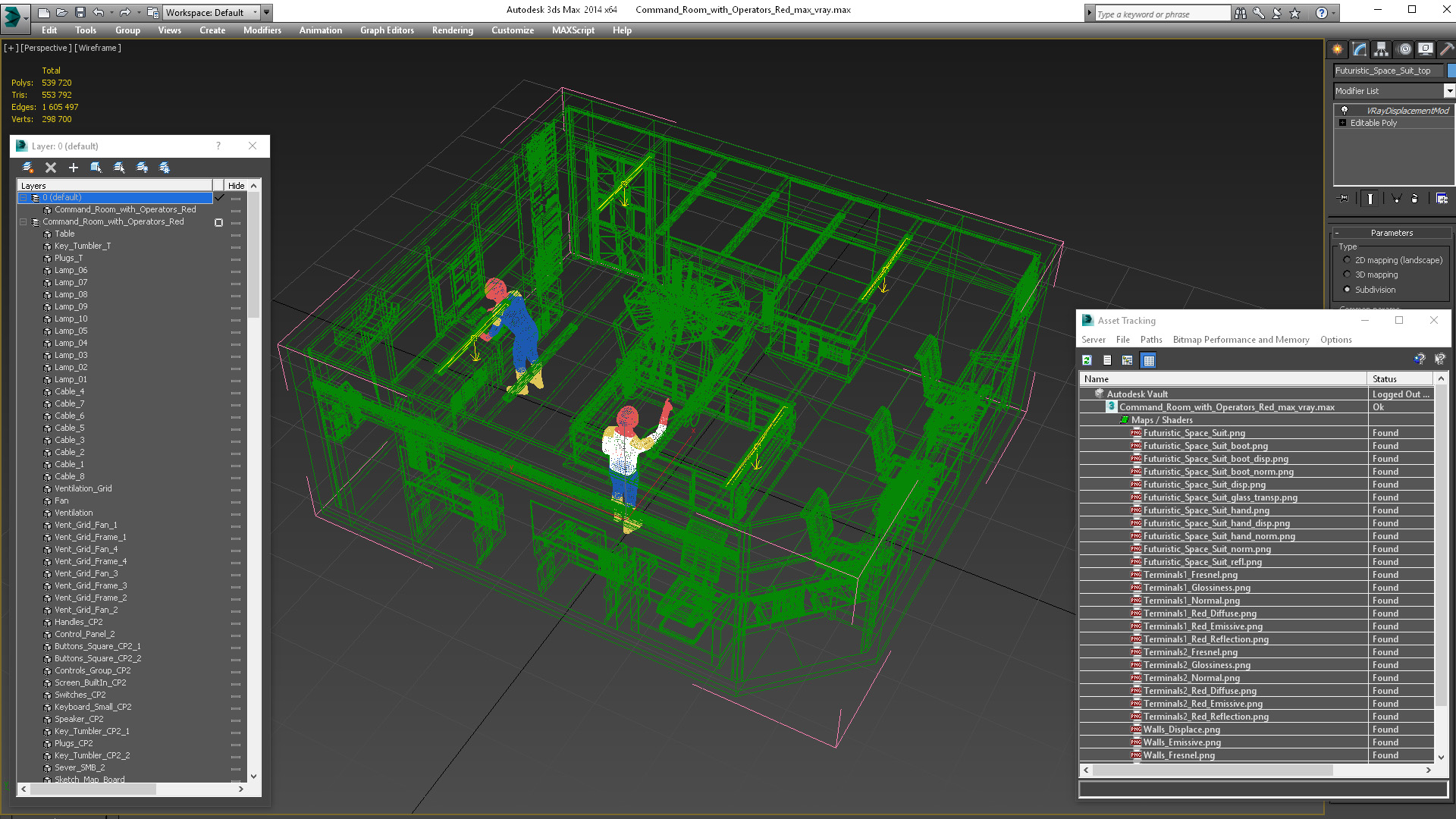Toggle box for Command_Room_with_Operators_Red layer

[x=219, y=222]
